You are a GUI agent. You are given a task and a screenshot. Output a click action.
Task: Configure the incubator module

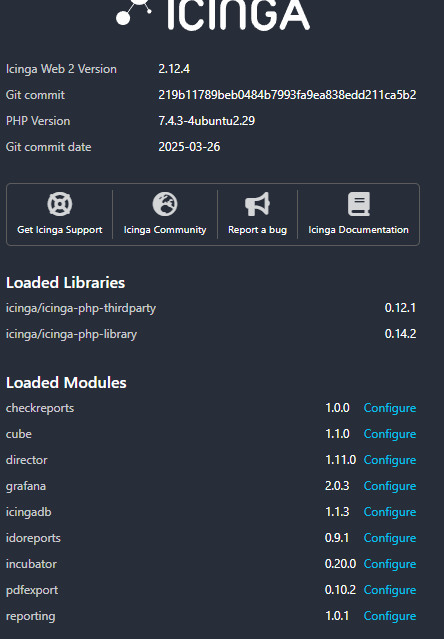click(390, 564)
